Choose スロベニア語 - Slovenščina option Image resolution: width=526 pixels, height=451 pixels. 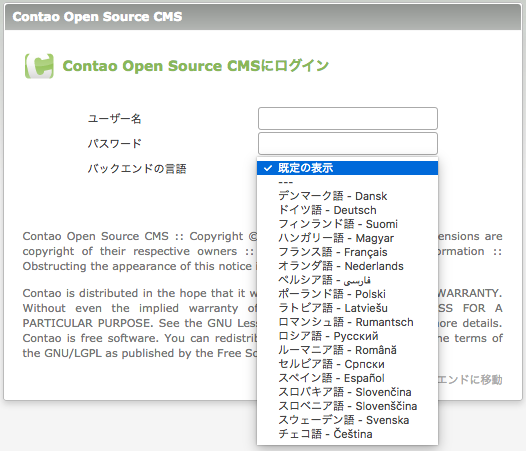(x=348, y=406)
